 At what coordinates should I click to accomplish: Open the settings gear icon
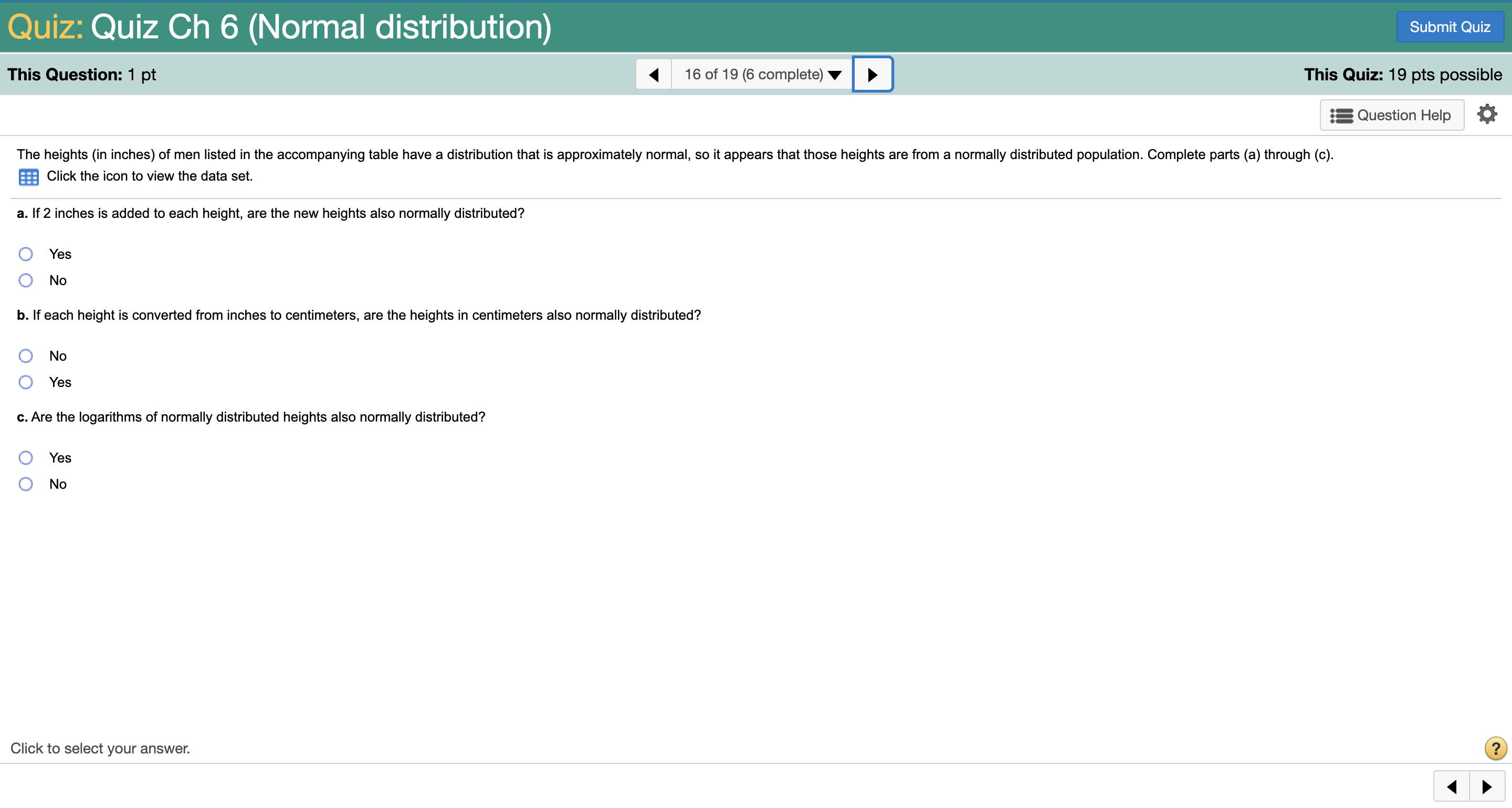1486,114
